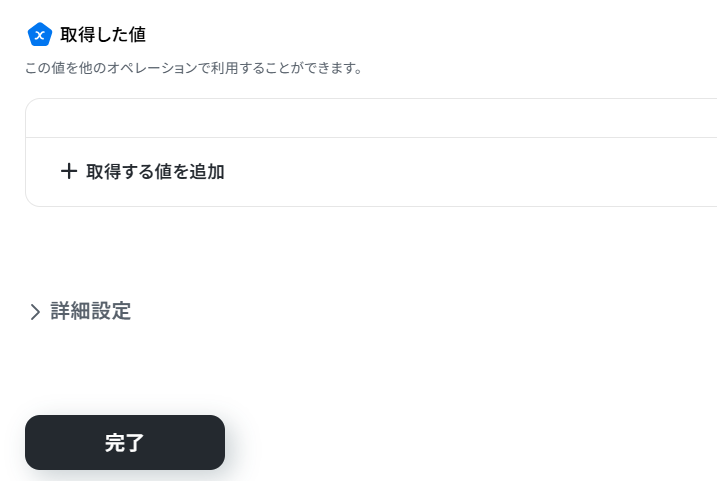Click the sentence starting with この値を他の
This screenshot has width=717, height=481.
pos(193,69)
